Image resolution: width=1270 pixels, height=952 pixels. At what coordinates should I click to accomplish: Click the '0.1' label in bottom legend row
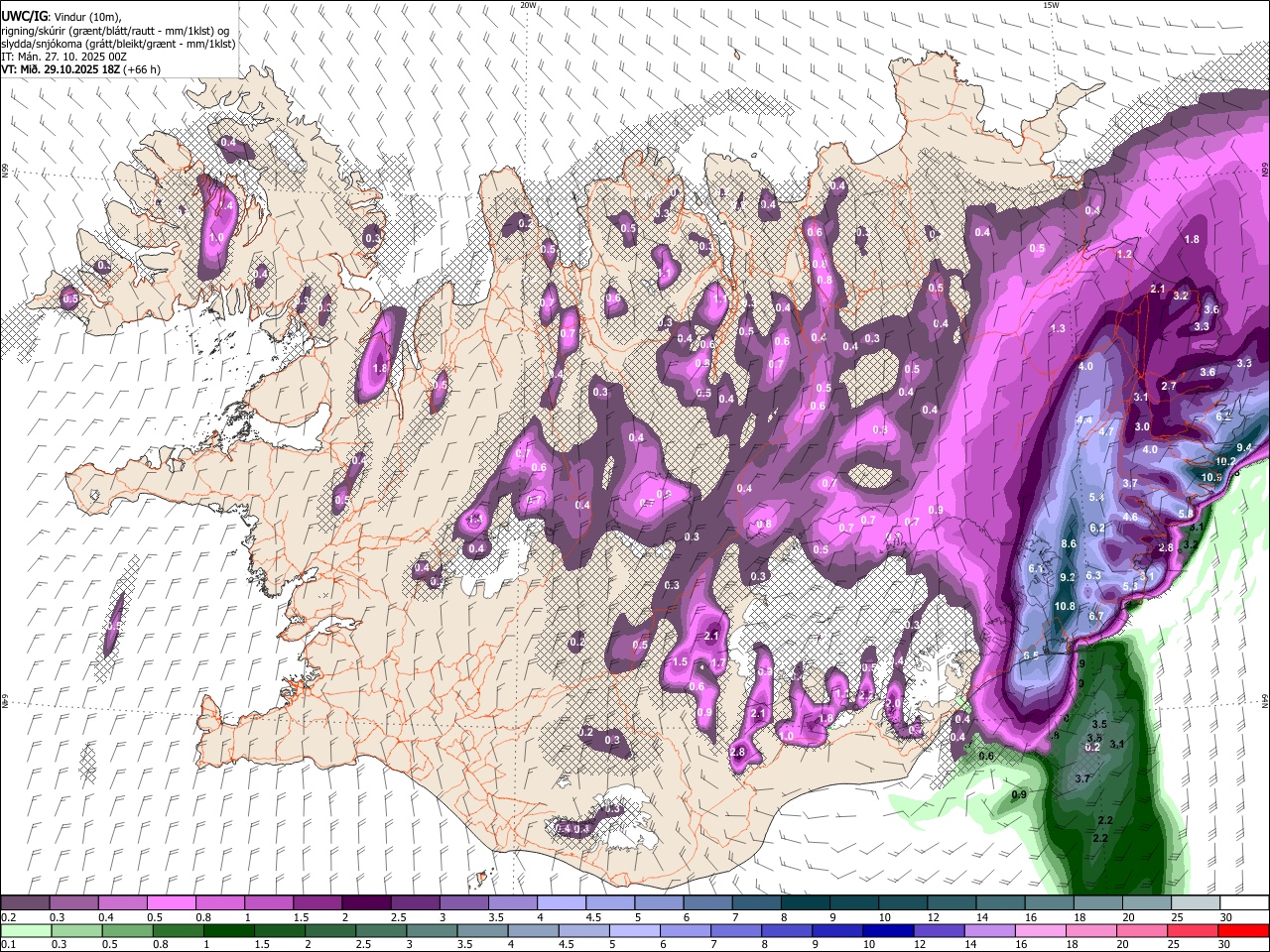click(9, 945)
